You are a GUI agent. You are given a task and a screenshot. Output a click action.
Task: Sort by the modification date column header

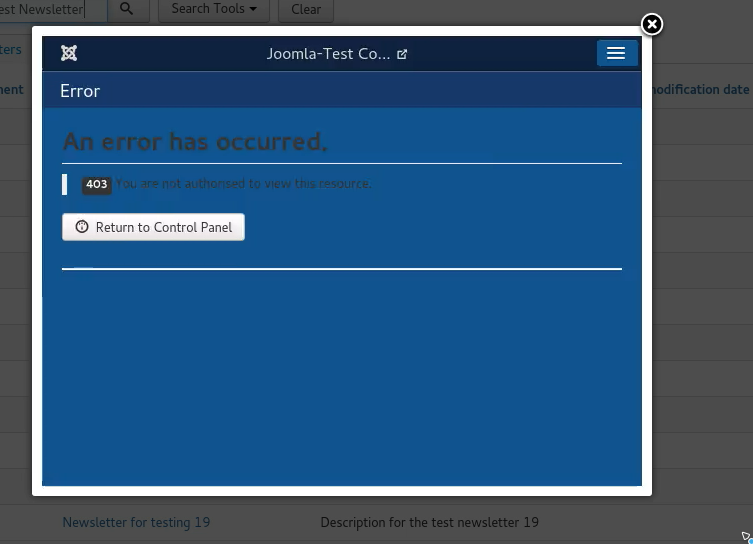(700, 89)
